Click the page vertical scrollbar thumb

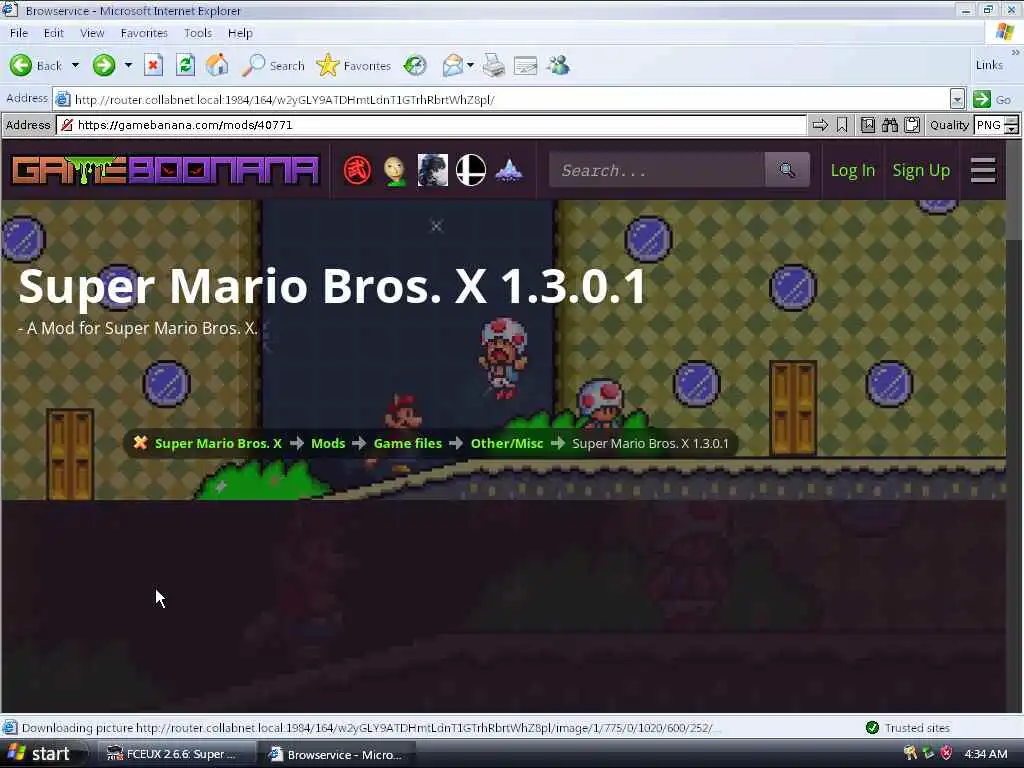tap(1013, 189)
